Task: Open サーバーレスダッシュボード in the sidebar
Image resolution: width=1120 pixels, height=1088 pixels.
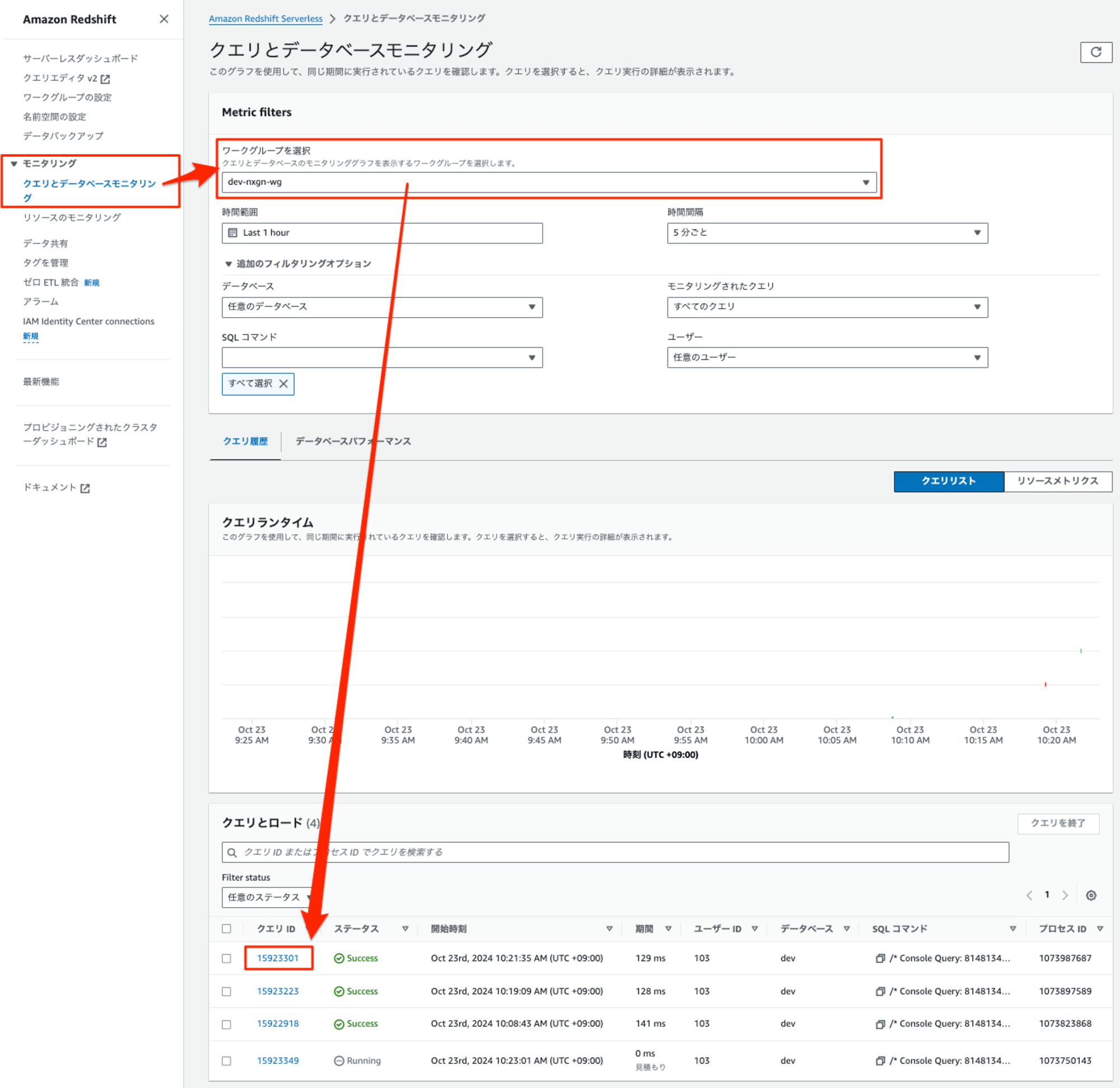Action: click(x=81, y=58)
